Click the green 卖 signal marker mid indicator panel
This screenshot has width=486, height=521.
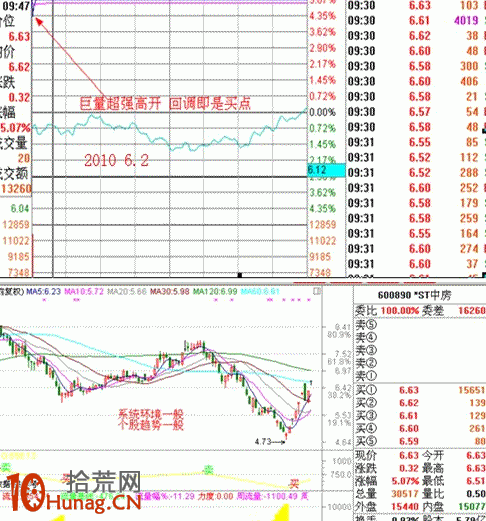[209, 470]
